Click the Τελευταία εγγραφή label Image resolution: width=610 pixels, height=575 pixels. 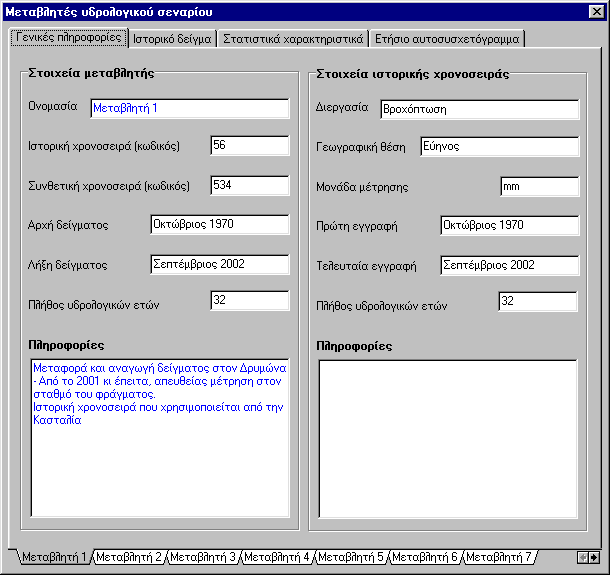point(366,266)
